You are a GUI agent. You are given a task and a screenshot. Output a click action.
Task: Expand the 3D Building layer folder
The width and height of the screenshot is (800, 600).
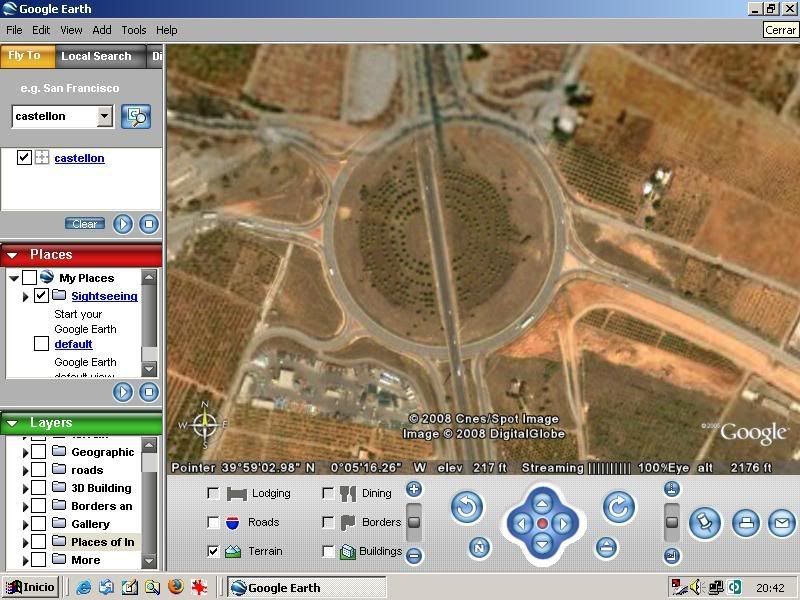pyautogui.click(x=26, y=488)
